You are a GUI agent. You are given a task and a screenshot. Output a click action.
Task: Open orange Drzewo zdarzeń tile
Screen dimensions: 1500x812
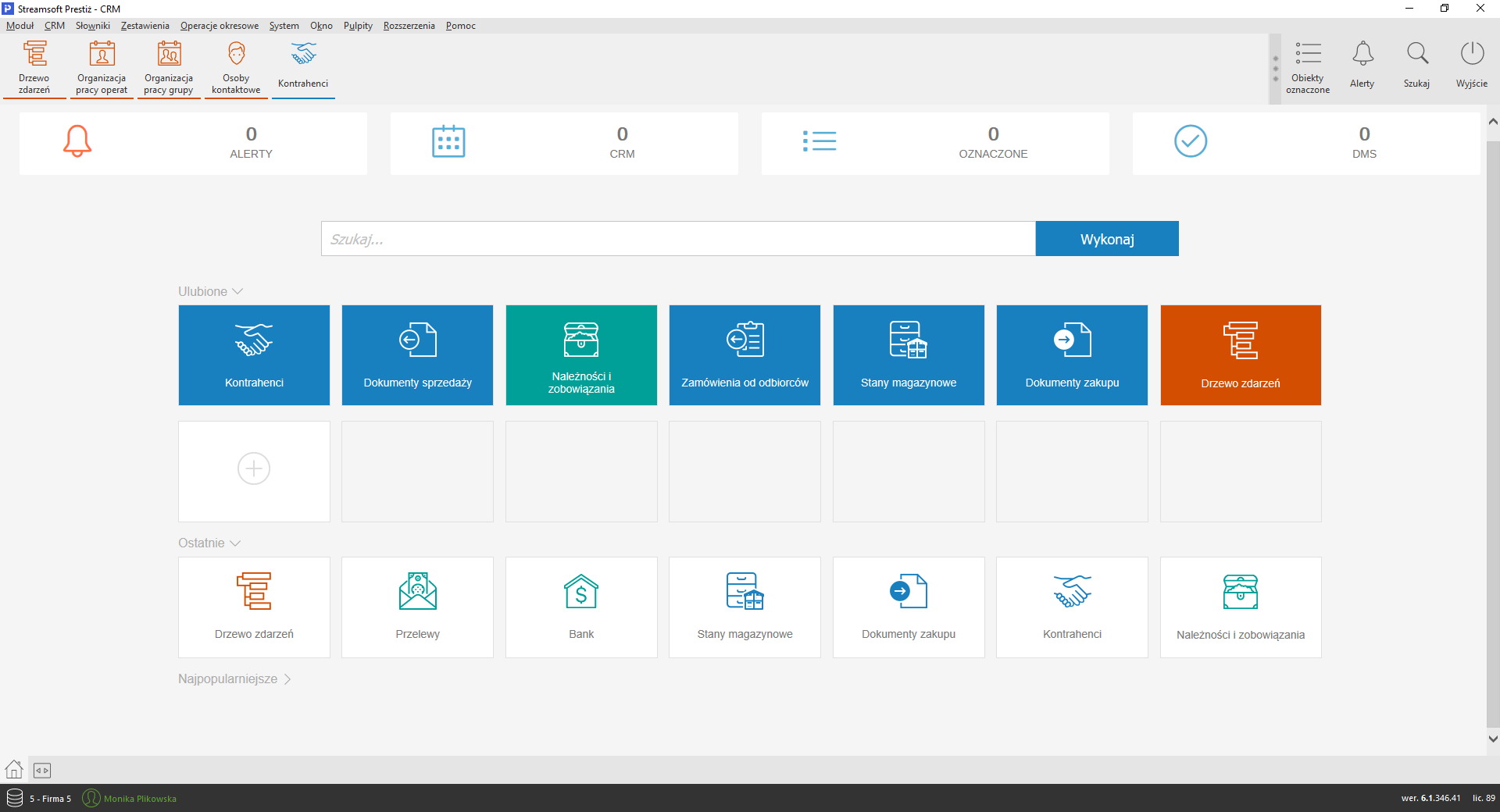[x=1241, y=355]
